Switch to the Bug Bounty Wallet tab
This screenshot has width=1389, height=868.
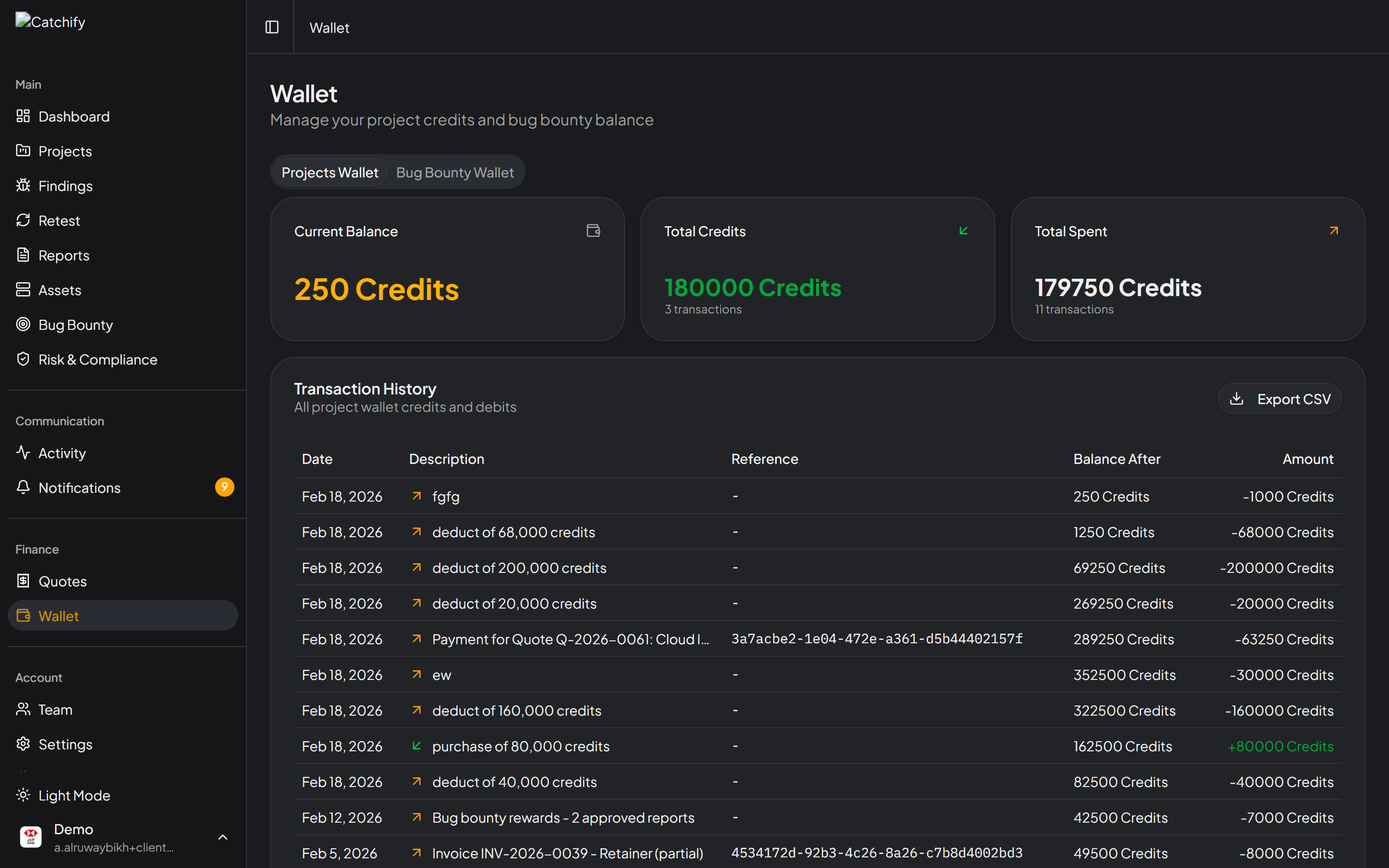click(x=455, y=172)
